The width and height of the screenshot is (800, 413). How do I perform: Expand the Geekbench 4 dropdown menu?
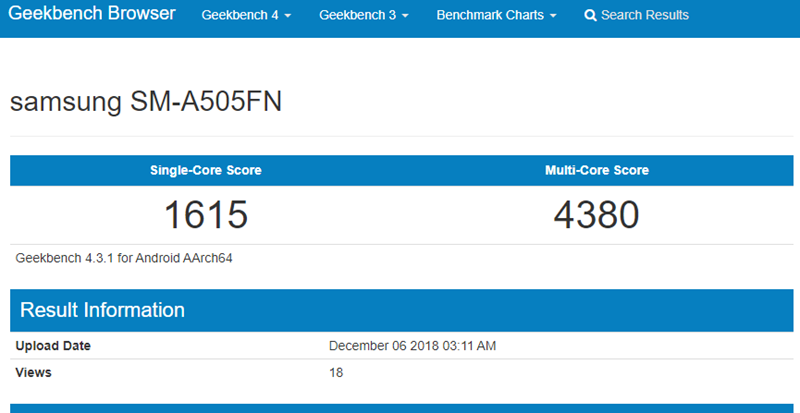[246, 15]
